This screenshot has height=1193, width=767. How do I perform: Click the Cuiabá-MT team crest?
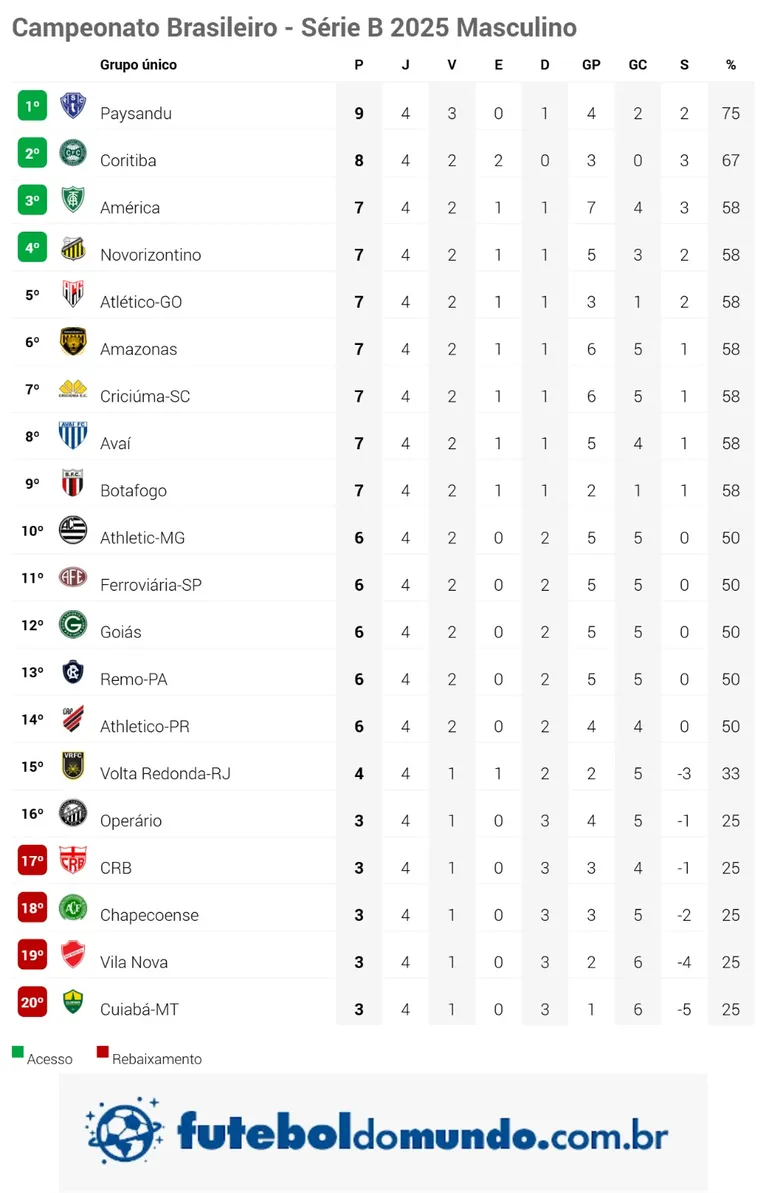click(x=73, y=1001)
